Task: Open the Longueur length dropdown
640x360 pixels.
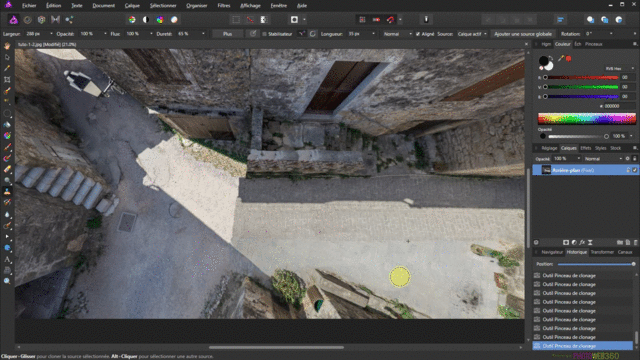Action: [373, 34]
